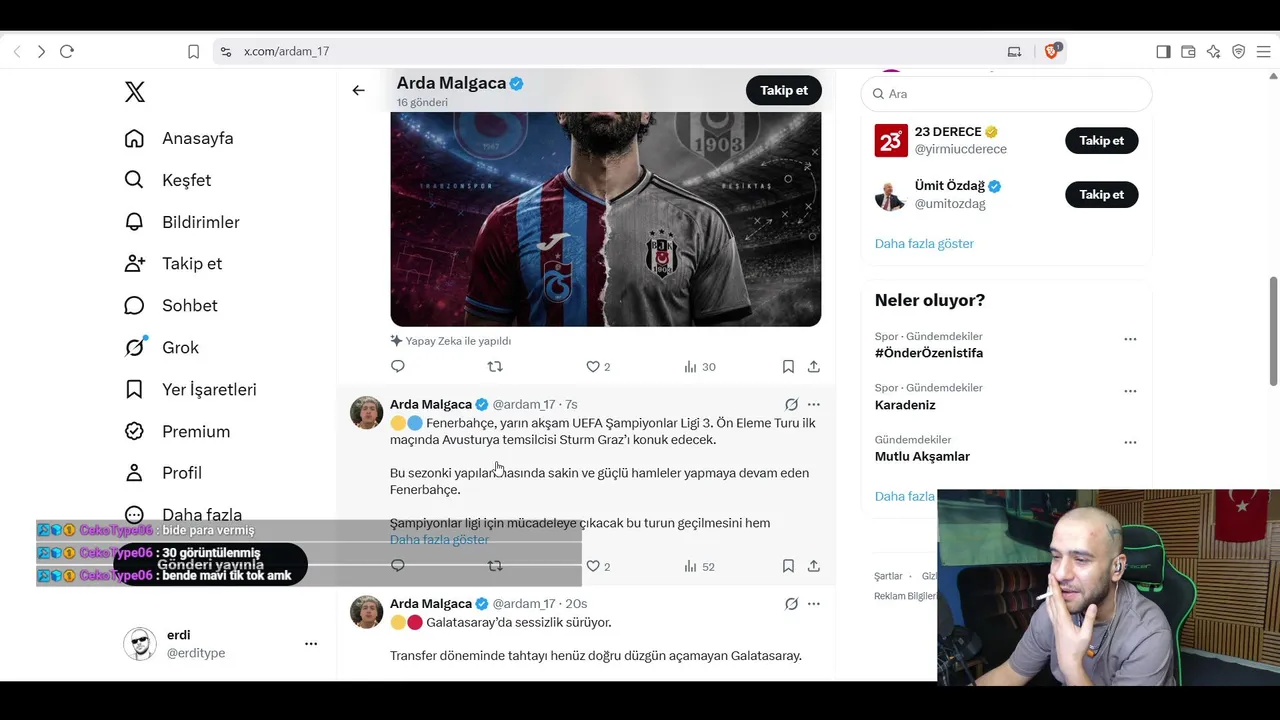The width and height of the screenshot is (1280, 720).
Task: Click the Ümit Özdağ profile name
Action: (x=950, y=186)
